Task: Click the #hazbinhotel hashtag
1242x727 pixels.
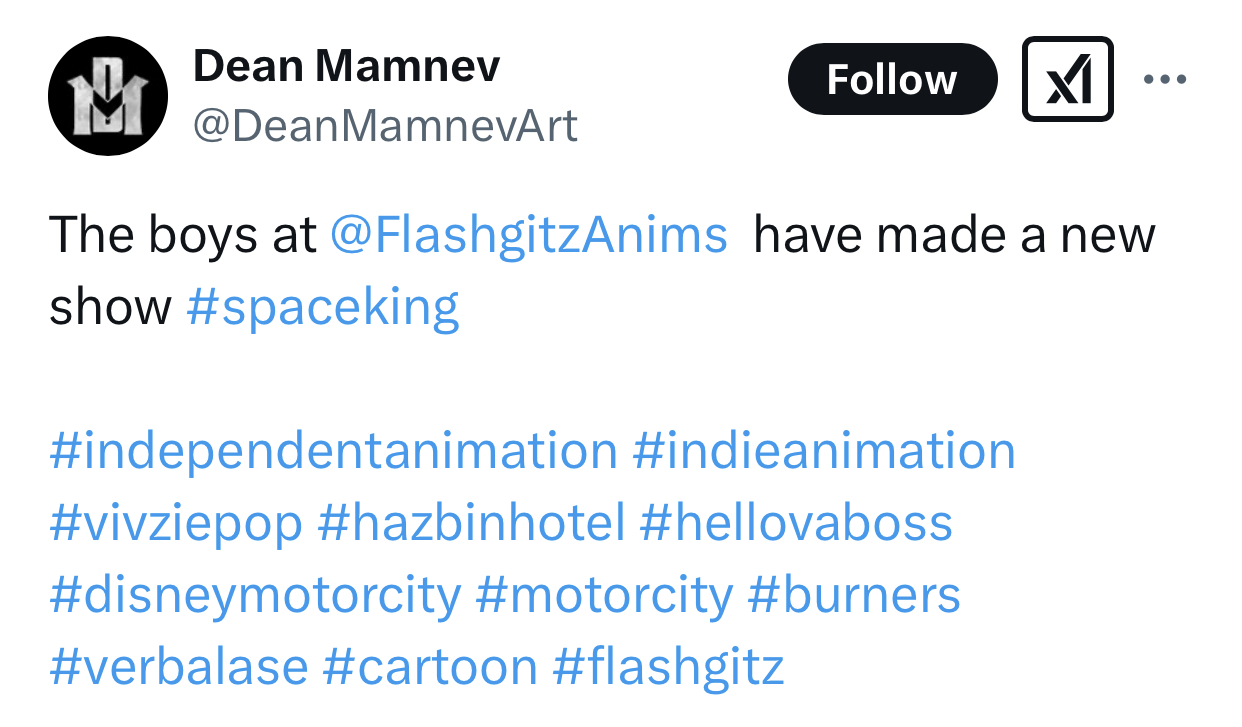Action: pos(471,523)
